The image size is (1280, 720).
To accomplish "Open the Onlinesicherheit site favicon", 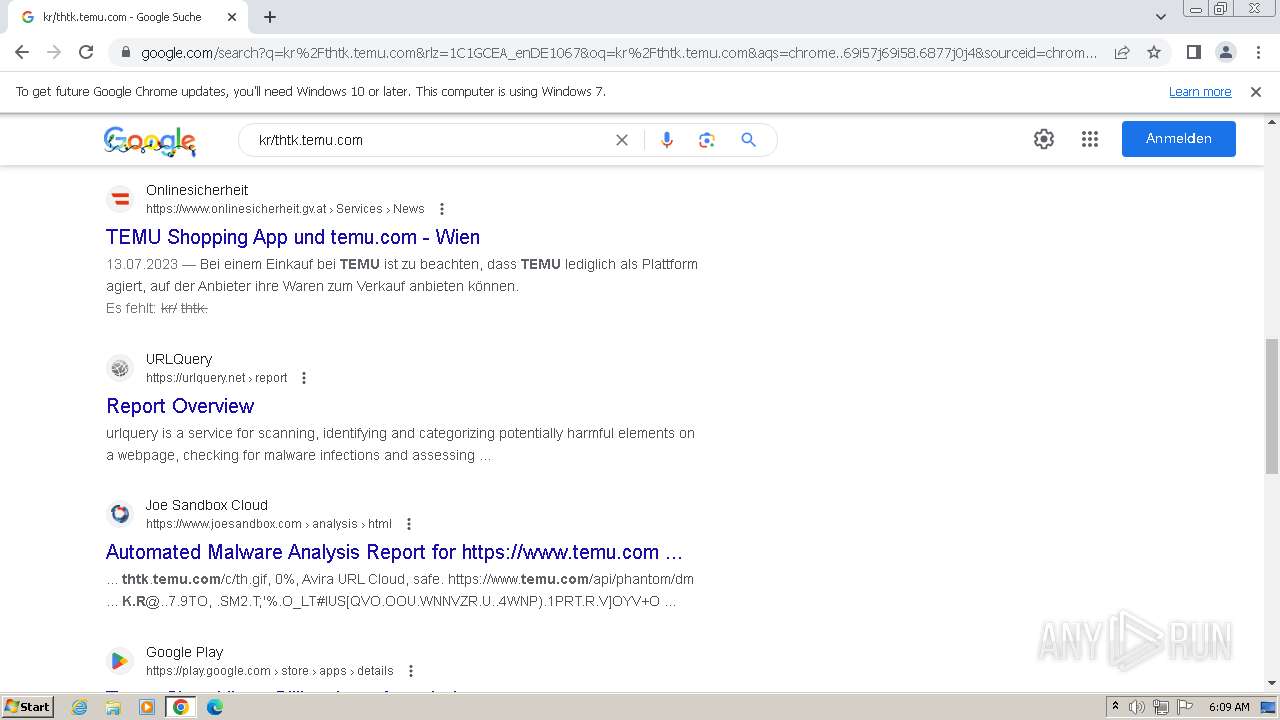I will pyautogui.click(x=120, y=199).
